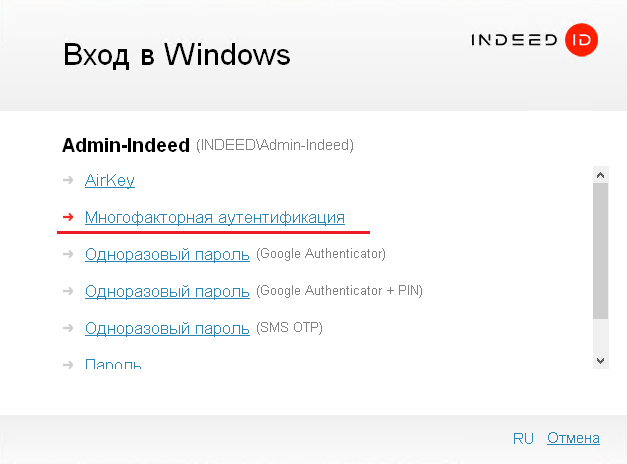Choose Одноразовый пароль with Google Authenticator
Image resolution: width=627 pixels, height=464 pixels.
pyautogui.click(x=167, y=254)
